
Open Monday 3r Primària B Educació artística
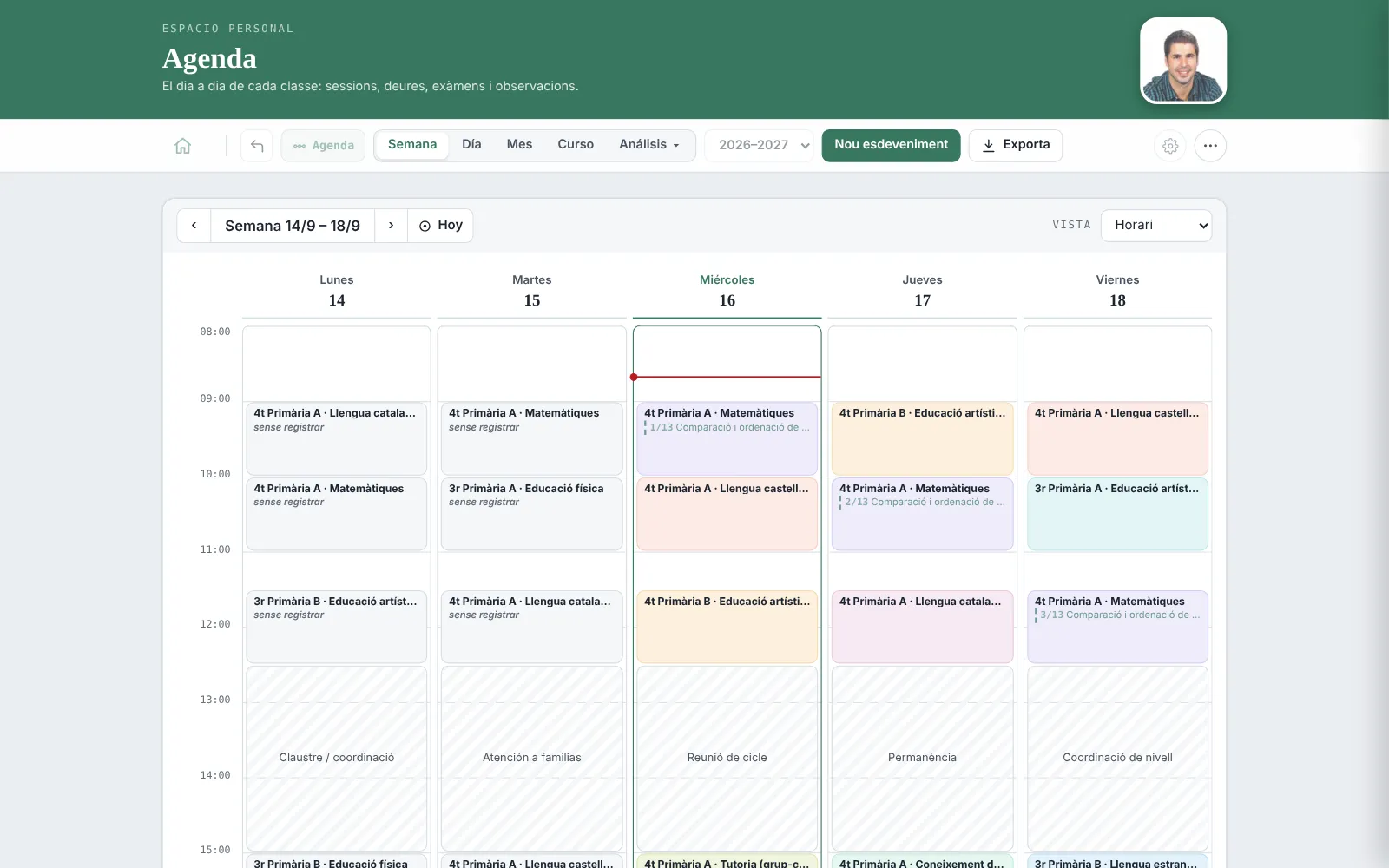coord(337,627)
